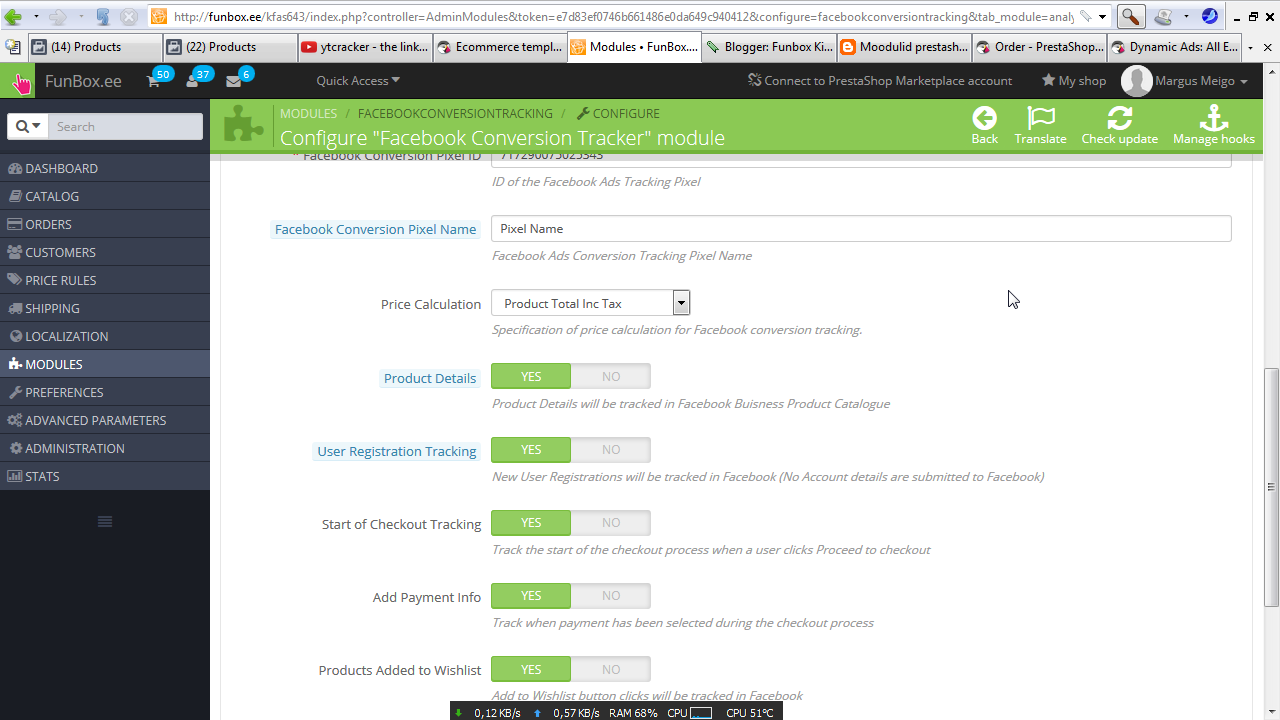
Task: Click the Shipping truck icon in sidebar
Action: pos(15,308)
